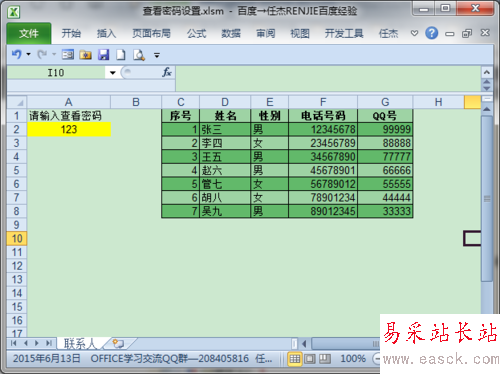Viewport: 500px width, 374px height.
Task: Create a new blank workbook icon
Action: coord(121,54)
